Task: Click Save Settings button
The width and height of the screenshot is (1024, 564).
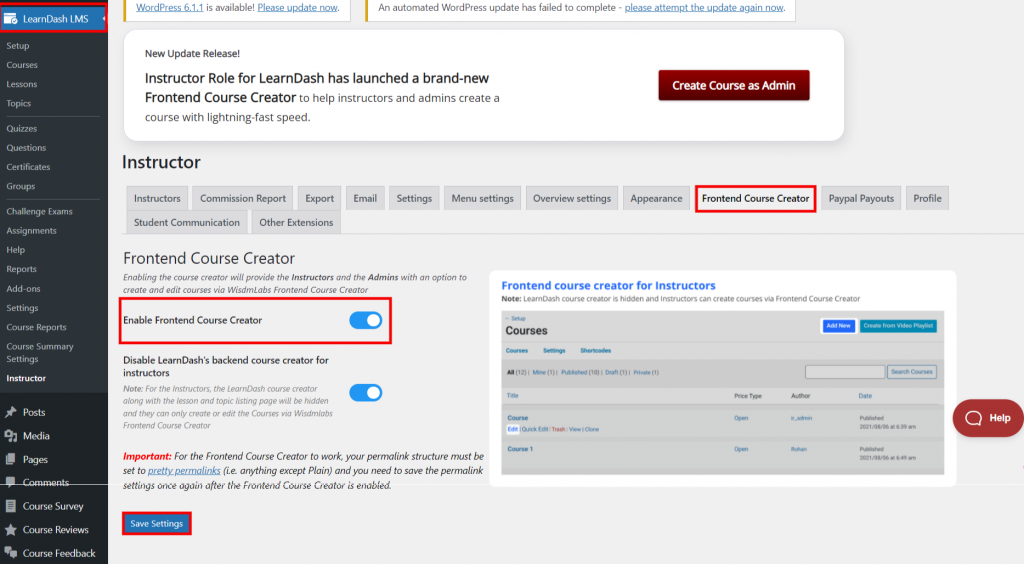Action: [x=157, y=524]
